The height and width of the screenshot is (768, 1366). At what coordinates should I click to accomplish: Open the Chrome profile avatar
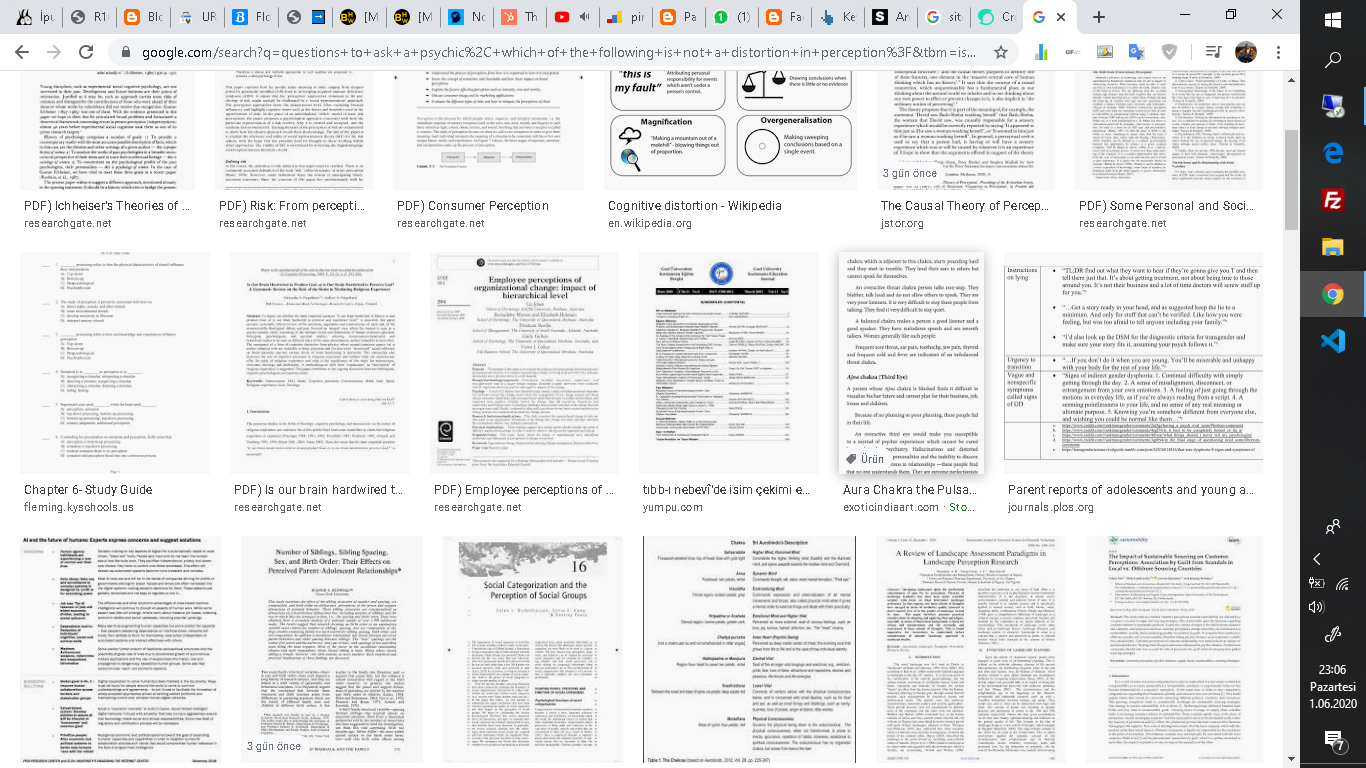[1246, 52]
